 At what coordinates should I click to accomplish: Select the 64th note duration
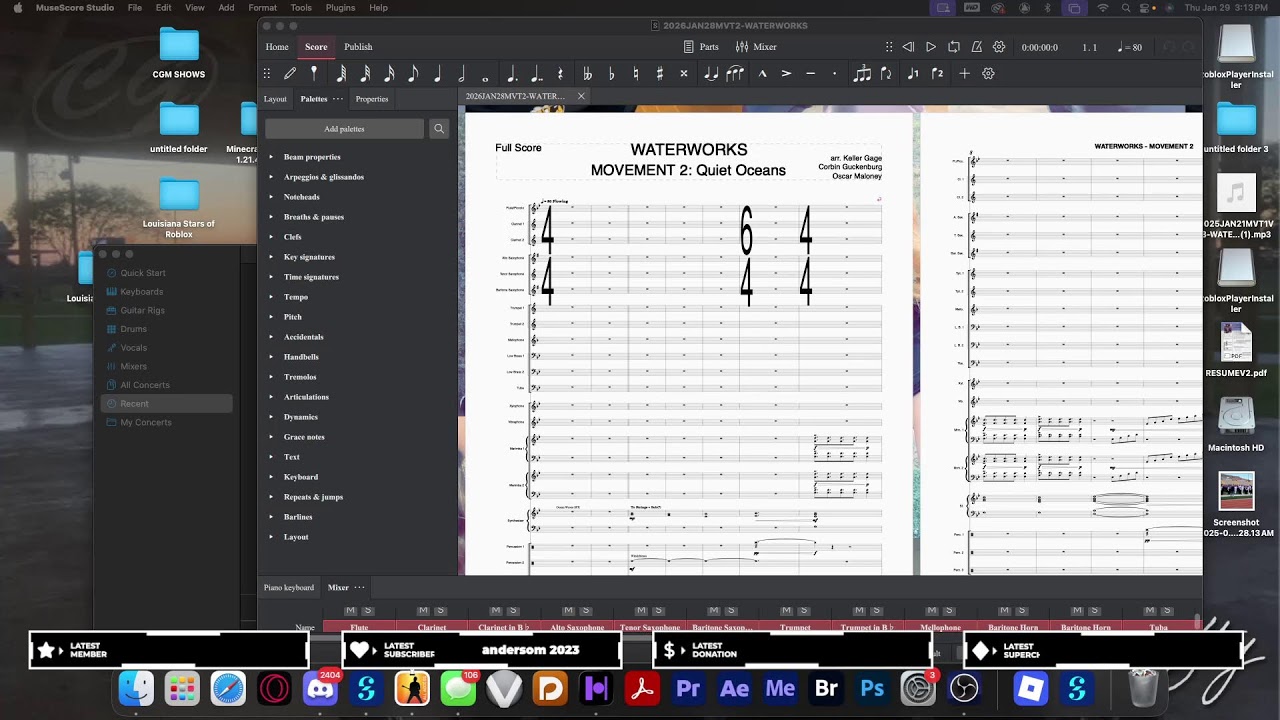point(341,73)
